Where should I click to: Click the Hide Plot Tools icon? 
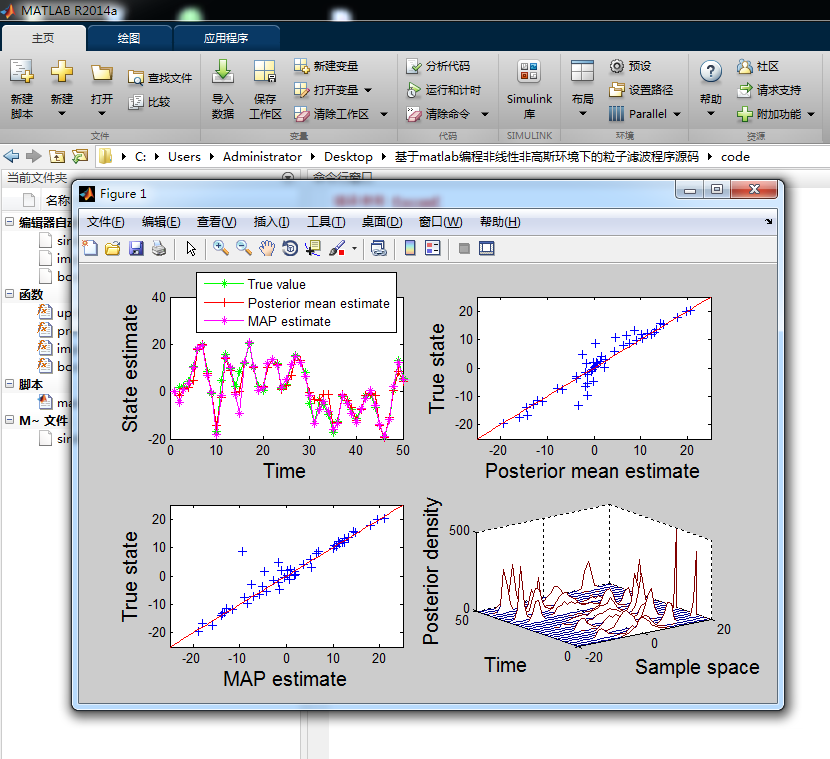464,248
